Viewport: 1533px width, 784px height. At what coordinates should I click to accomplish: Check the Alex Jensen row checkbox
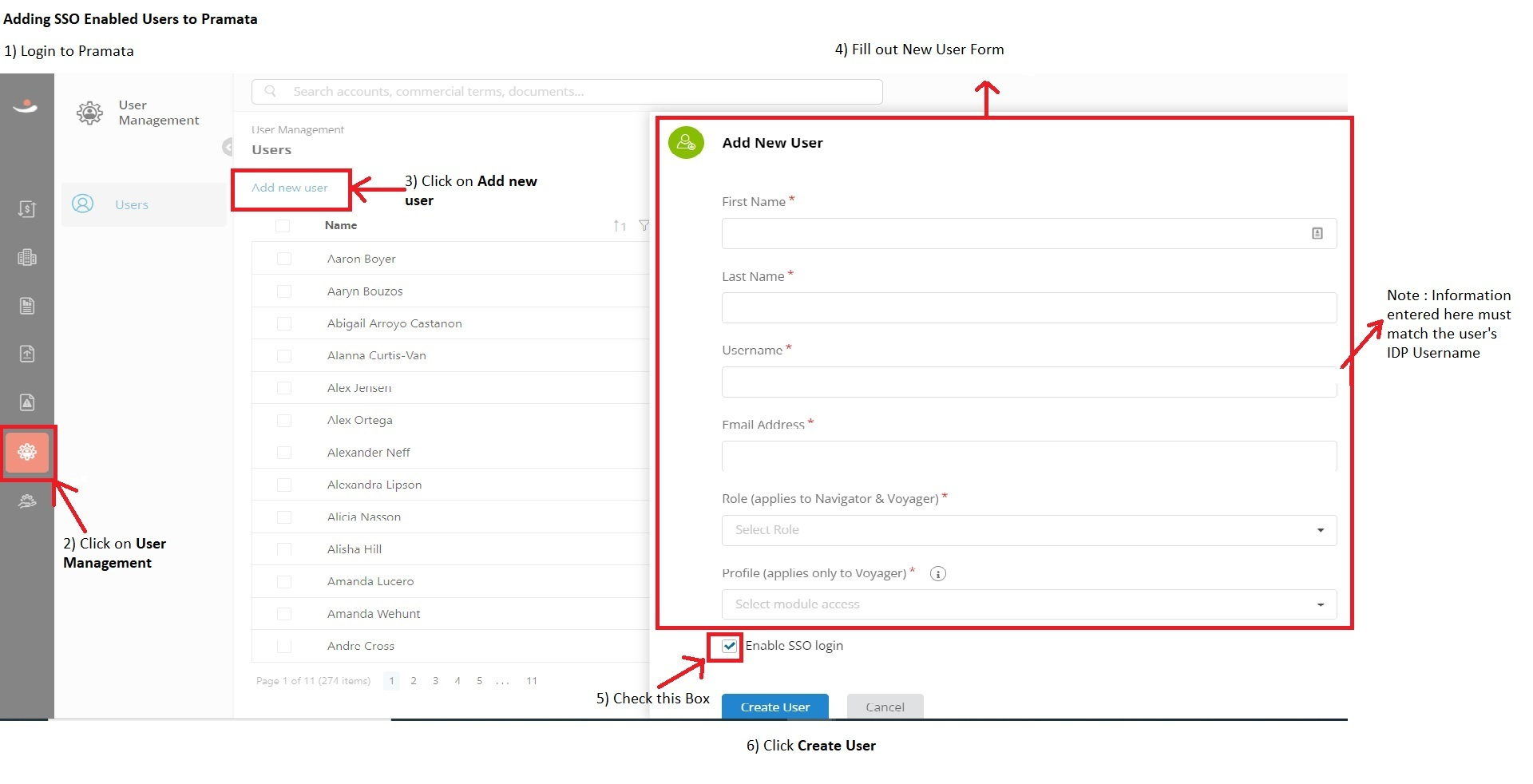[283, 388]
